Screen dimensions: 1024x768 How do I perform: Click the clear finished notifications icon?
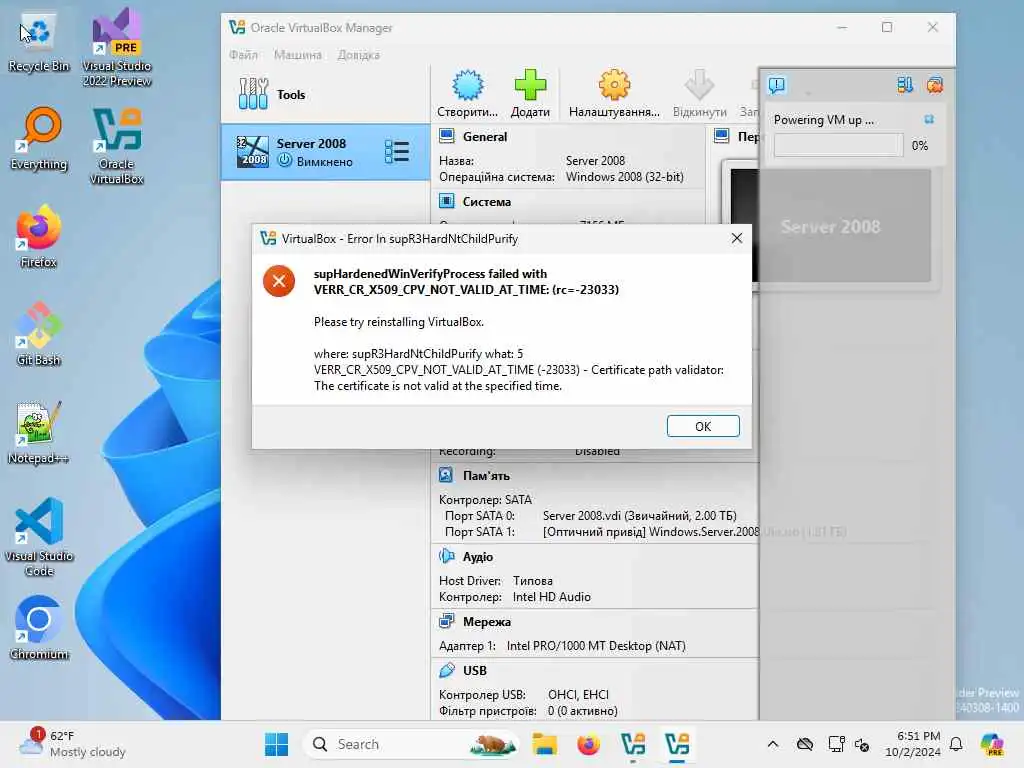pos(935,85)
